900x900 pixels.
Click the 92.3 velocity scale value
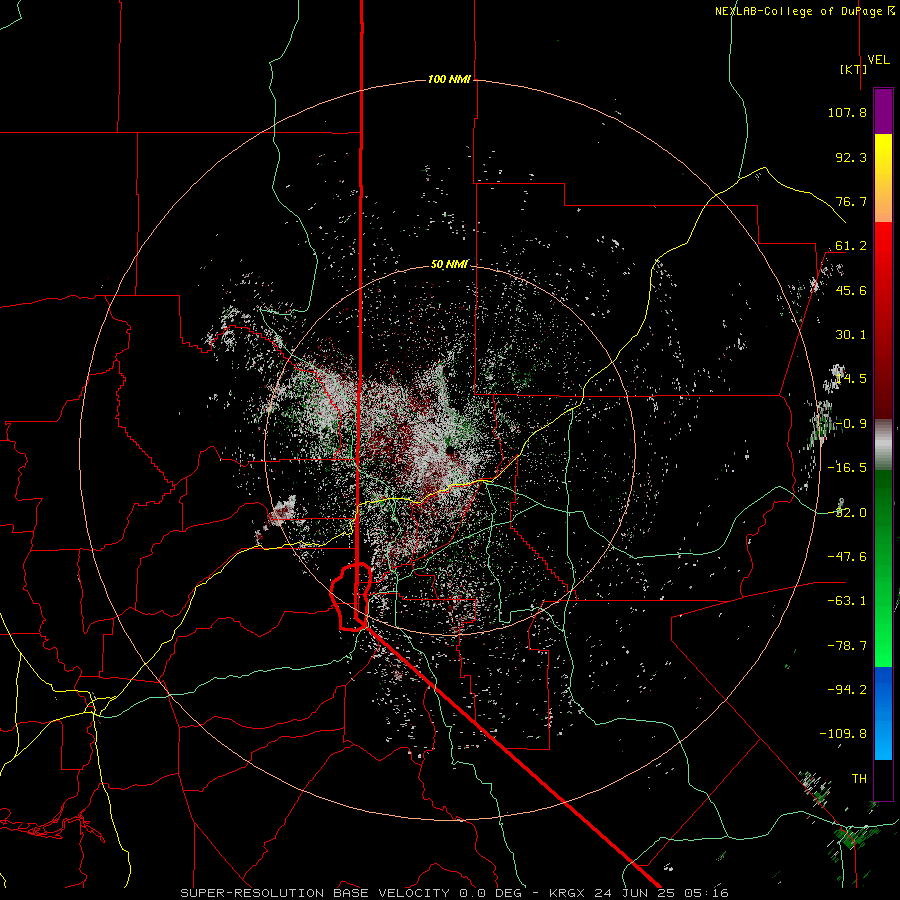[x=851, y=157]
